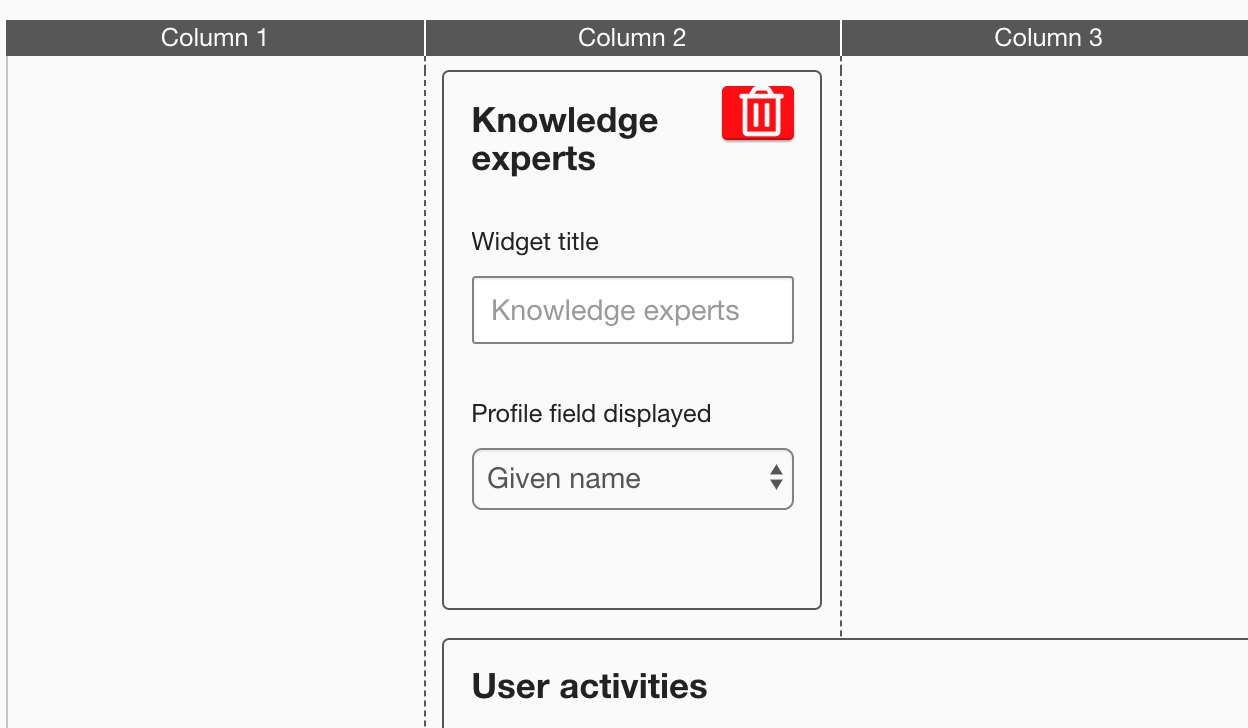Select the Column 2 header
The image size is (1248, 728).
coord(632,38)
